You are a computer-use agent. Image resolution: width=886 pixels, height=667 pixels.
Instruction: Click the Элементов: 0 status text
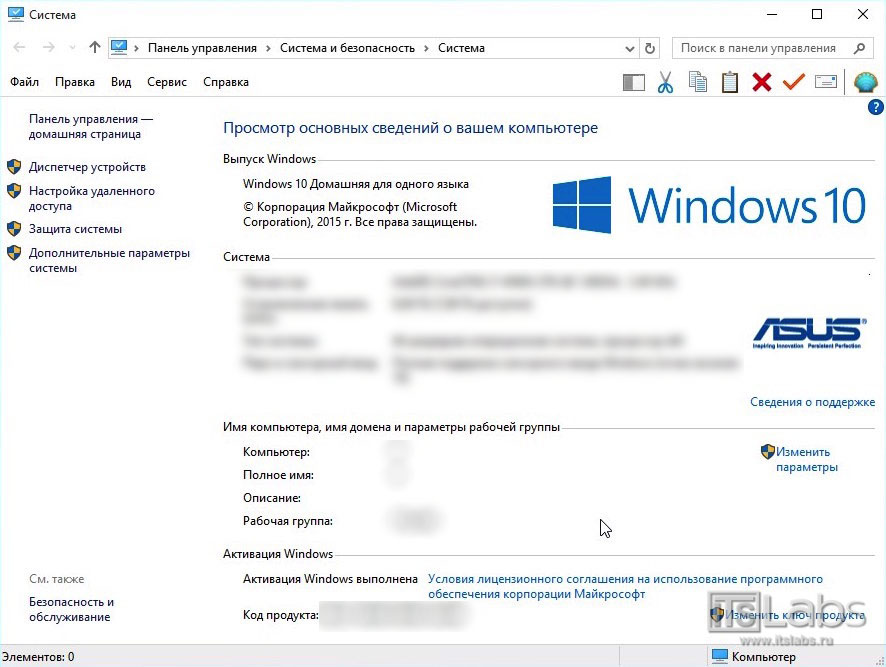click(x=38, y=657)
